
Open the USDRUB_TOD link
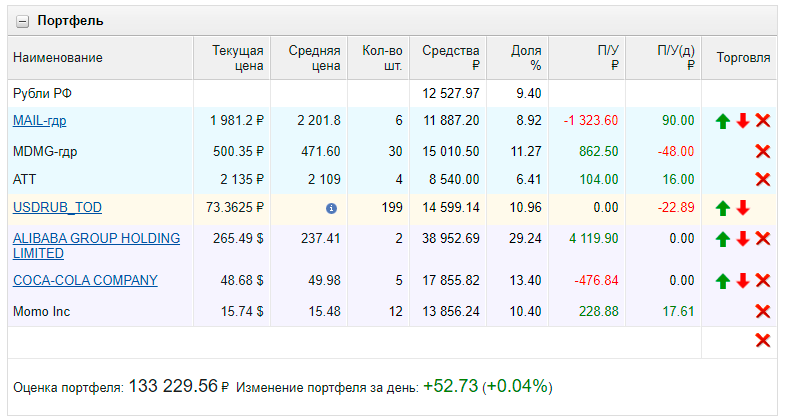tap(57, 207)
